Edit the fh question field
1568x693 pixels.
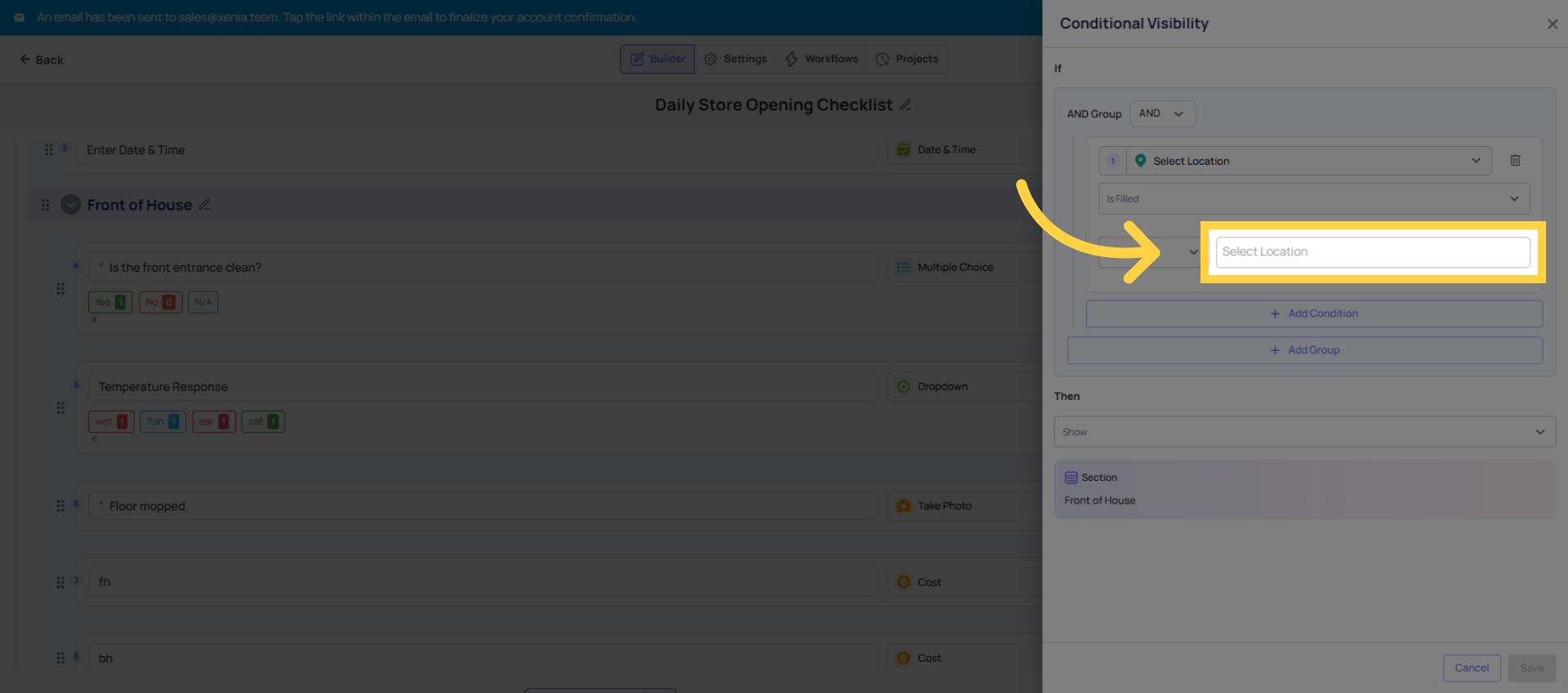coord(483,582)
